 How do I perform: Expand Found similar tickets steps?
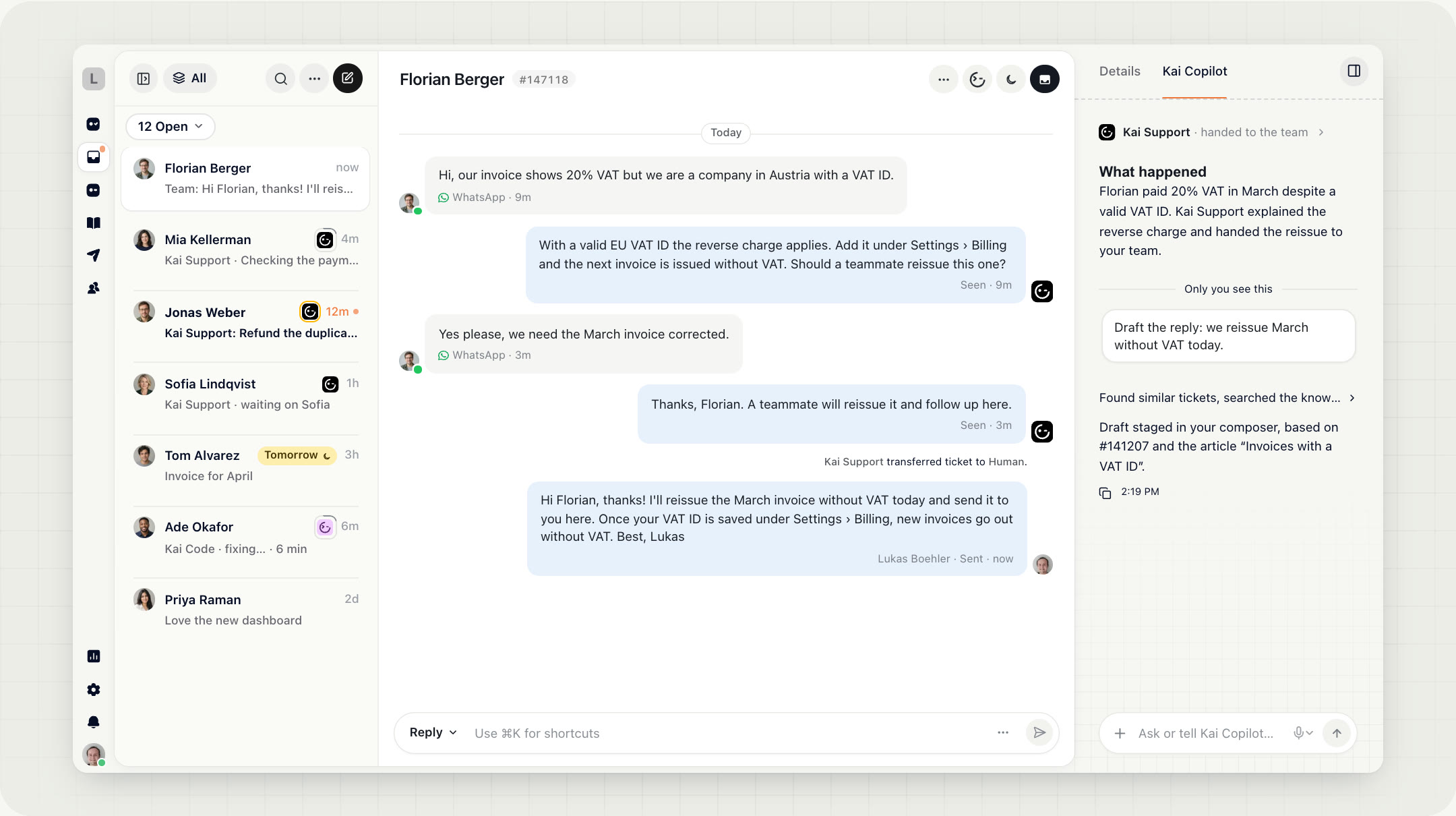point(1227,398)
